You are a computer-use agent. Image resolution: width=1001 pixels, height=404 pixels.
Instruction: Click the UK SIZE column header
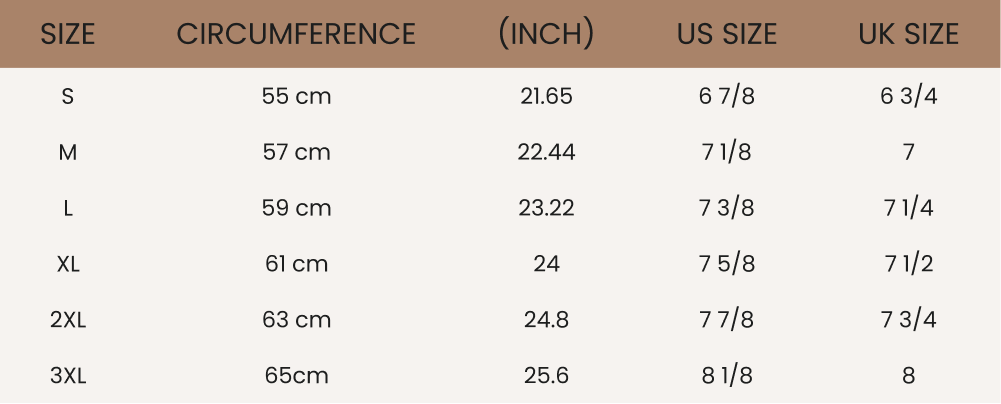click(908, 34)
